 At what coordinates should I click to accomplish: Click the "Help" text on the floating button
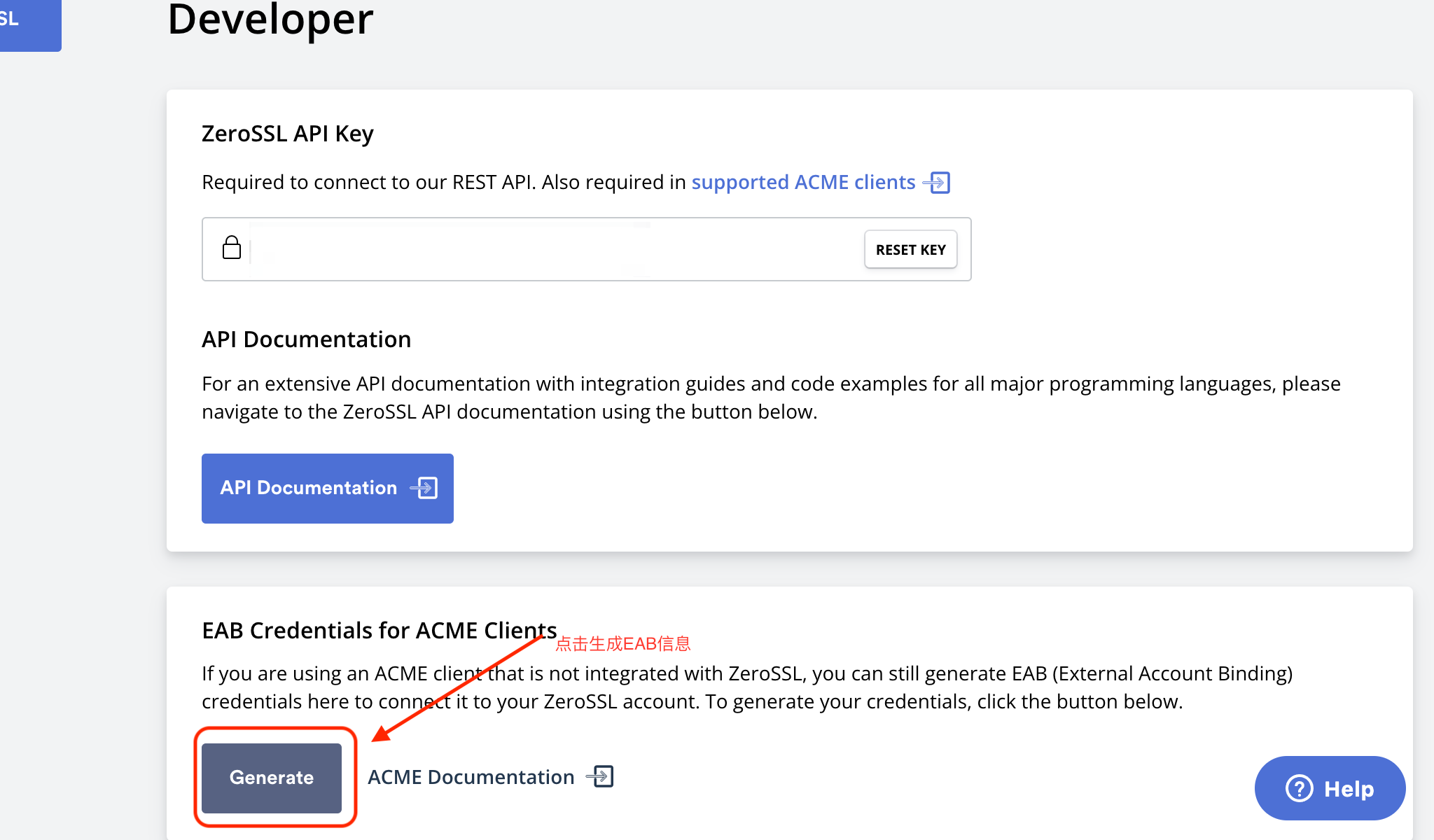[1349, 789]
